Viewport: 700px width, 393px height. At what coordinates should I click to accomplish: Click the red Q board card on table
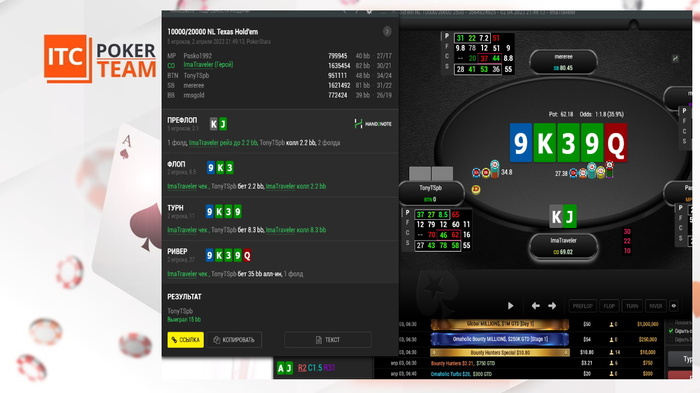616,143
